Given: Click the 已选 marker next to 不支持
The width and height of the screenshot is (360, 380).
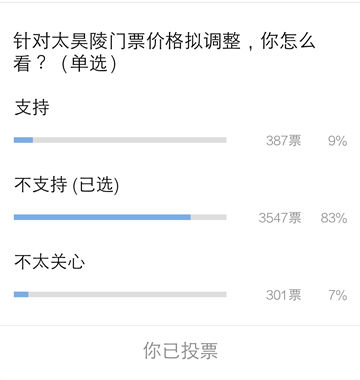Looking at the screenshot, I should 96,185.
